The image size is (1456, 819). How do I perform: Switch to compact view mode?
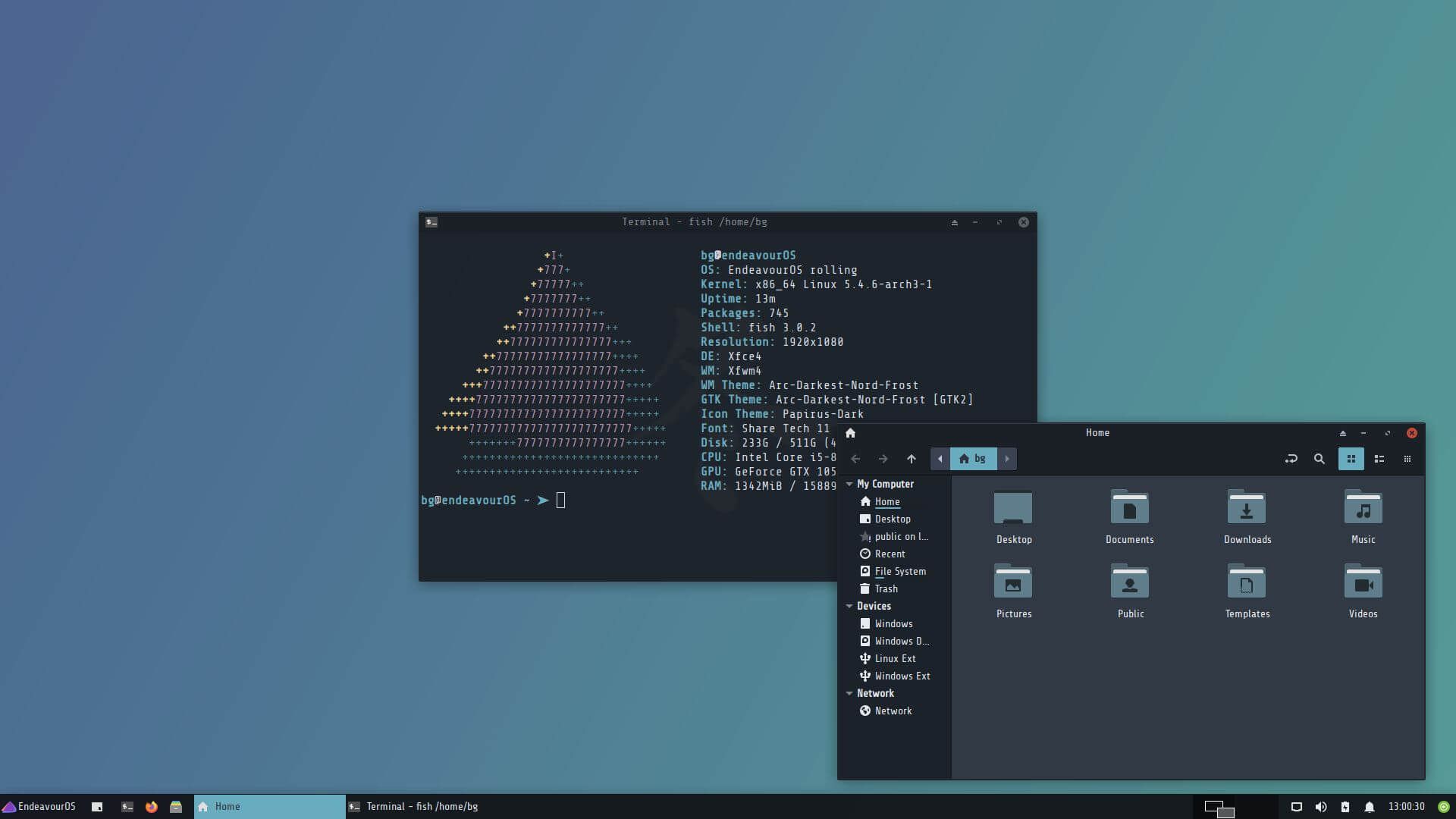tap(1407, 459)
